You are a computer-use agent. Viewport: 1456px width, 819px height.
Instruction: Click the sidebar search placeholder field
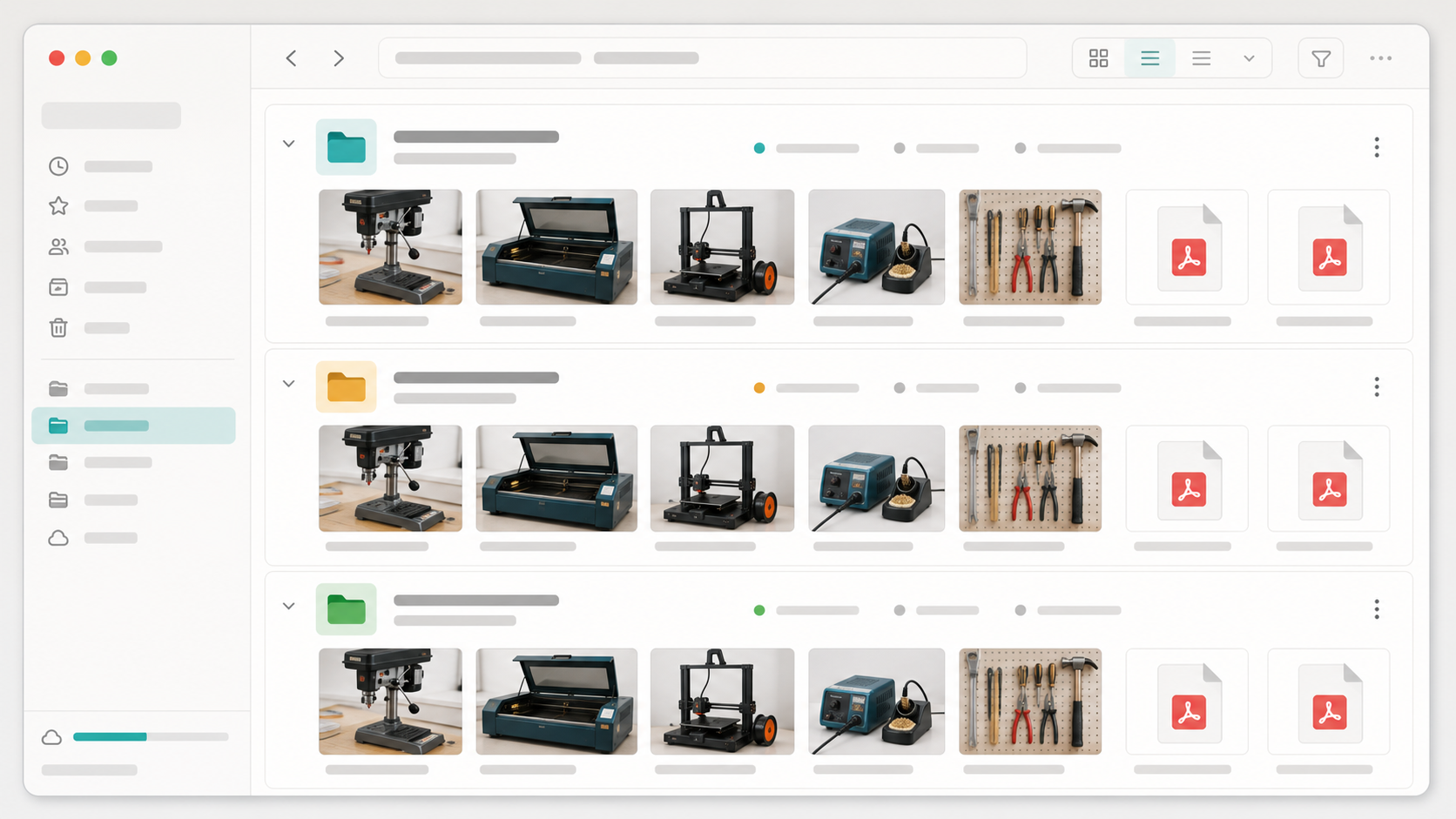tap(111, 116)
